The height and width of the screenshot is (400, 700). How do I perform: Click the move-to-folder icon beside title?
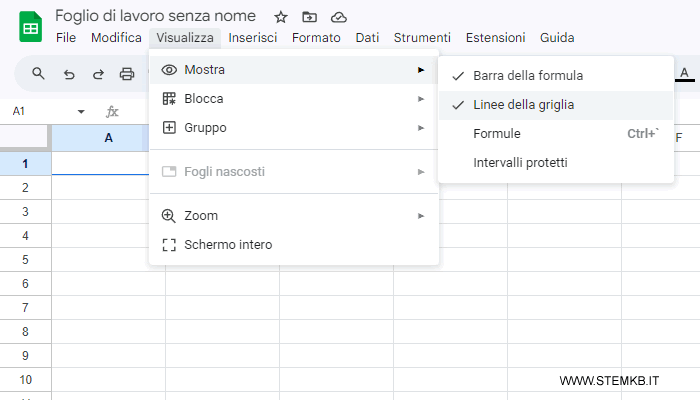309,17
